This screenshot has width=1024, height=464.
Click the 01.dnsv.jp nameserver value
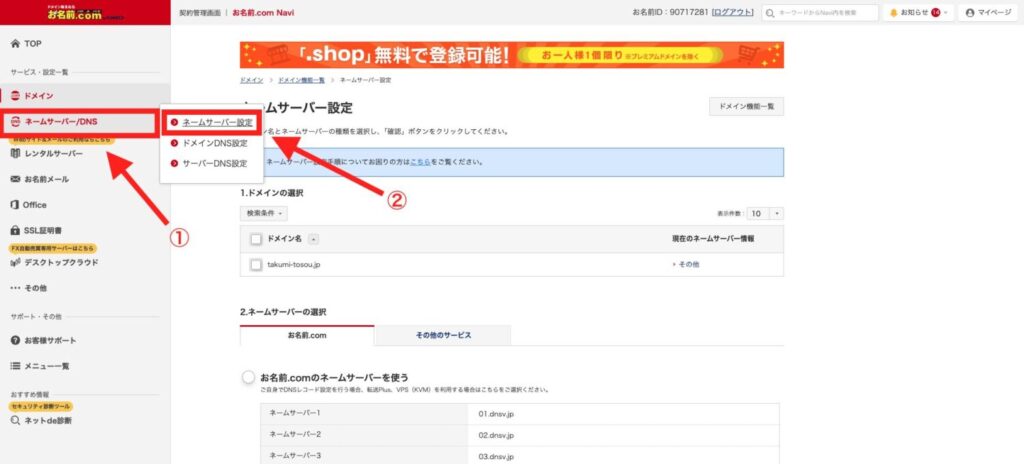pyautogui.click(x=496, y=414)
